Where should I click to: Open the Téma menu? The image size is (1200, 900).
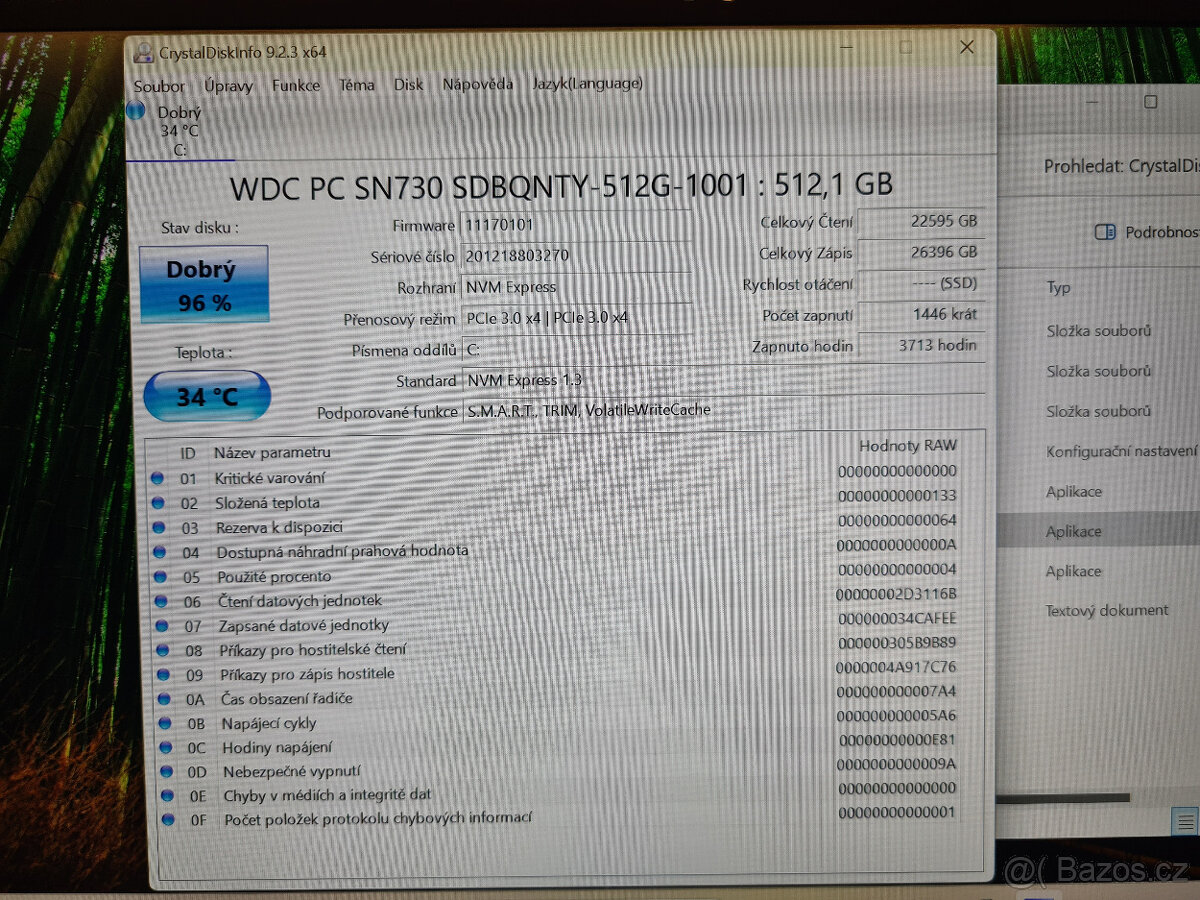(357, 85)
